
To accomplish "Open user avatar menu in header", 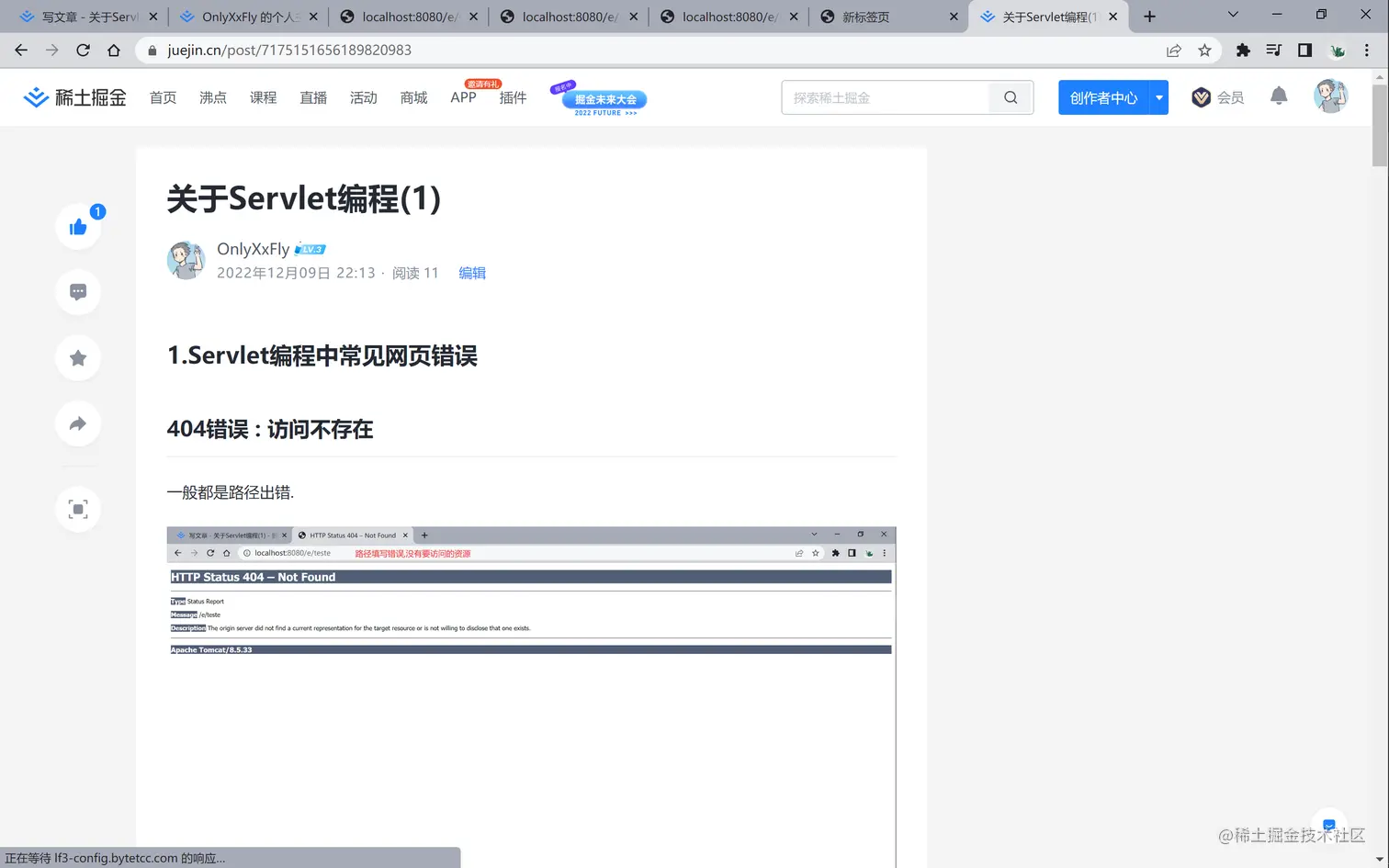I will coord(1330,96).
